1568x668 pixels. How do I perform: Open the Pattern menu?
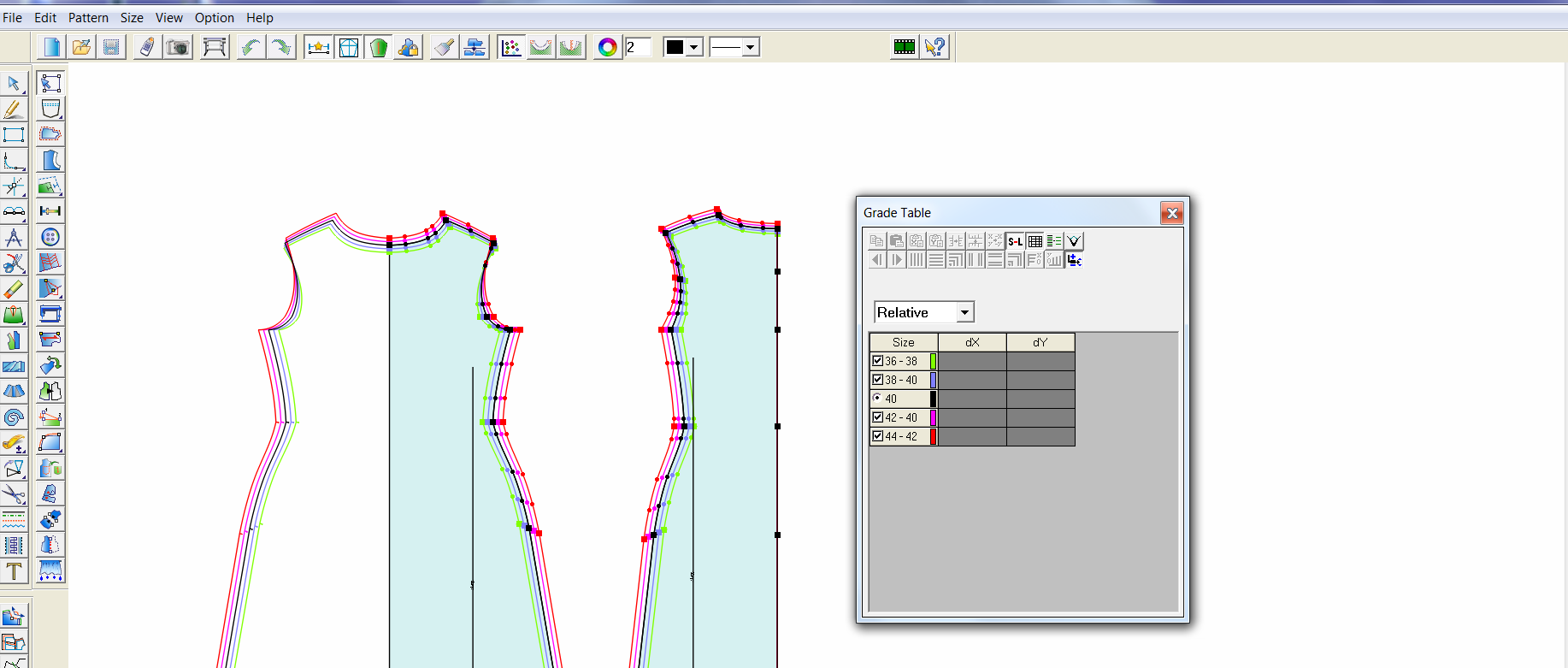88,17
